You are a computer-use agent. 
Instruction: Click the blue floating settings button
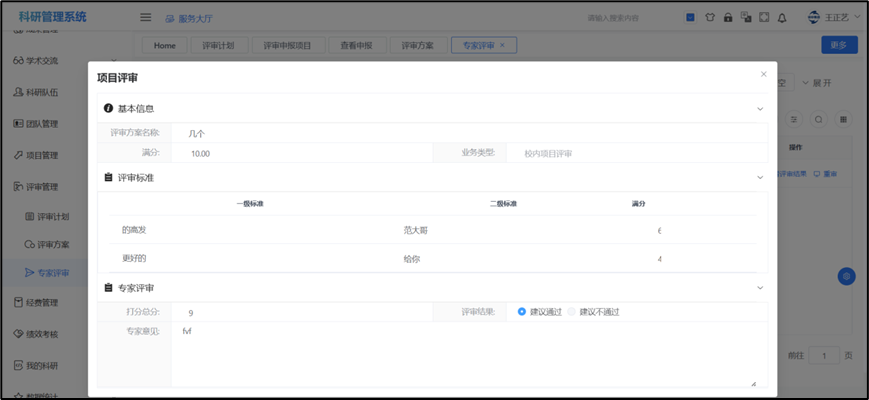[x=846, y=276]
